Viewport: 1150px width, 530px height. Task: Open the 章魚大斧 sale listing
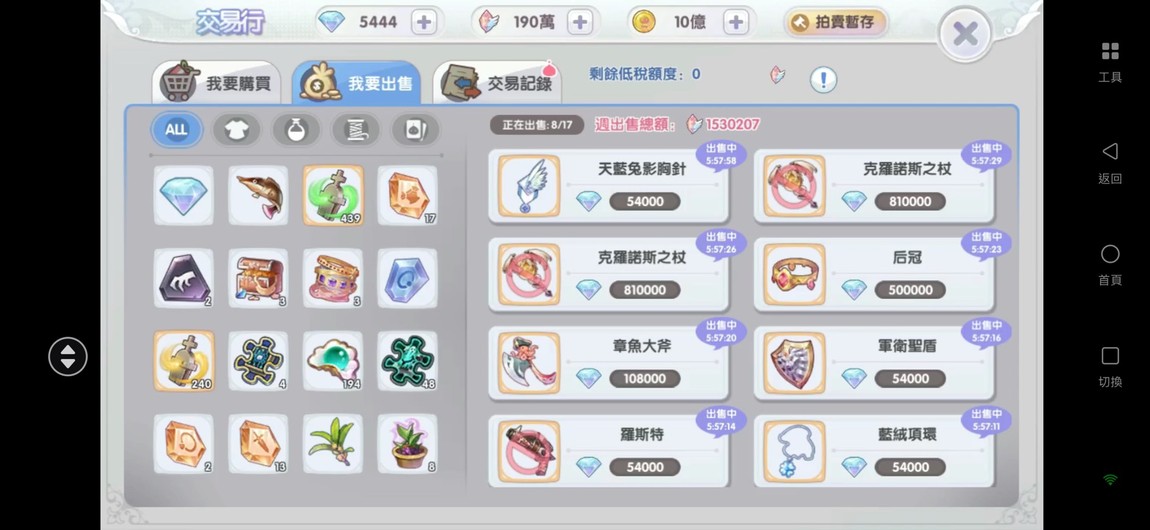[x=608, y=363]
